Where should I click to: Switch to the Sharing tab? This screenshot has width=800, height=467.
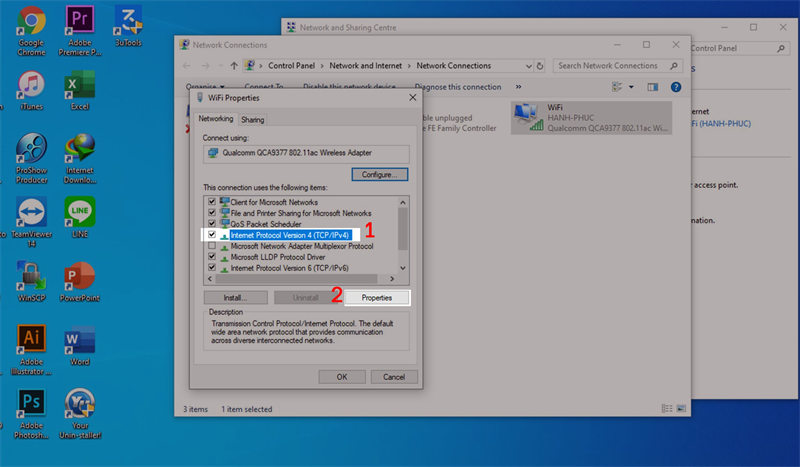253,119
